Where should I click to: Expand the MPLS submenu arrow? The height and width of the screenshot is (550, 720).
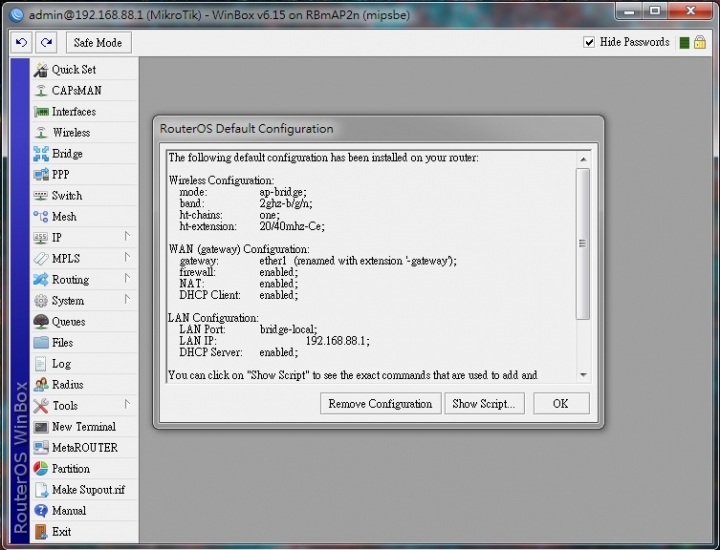click(x=127, y=257)
